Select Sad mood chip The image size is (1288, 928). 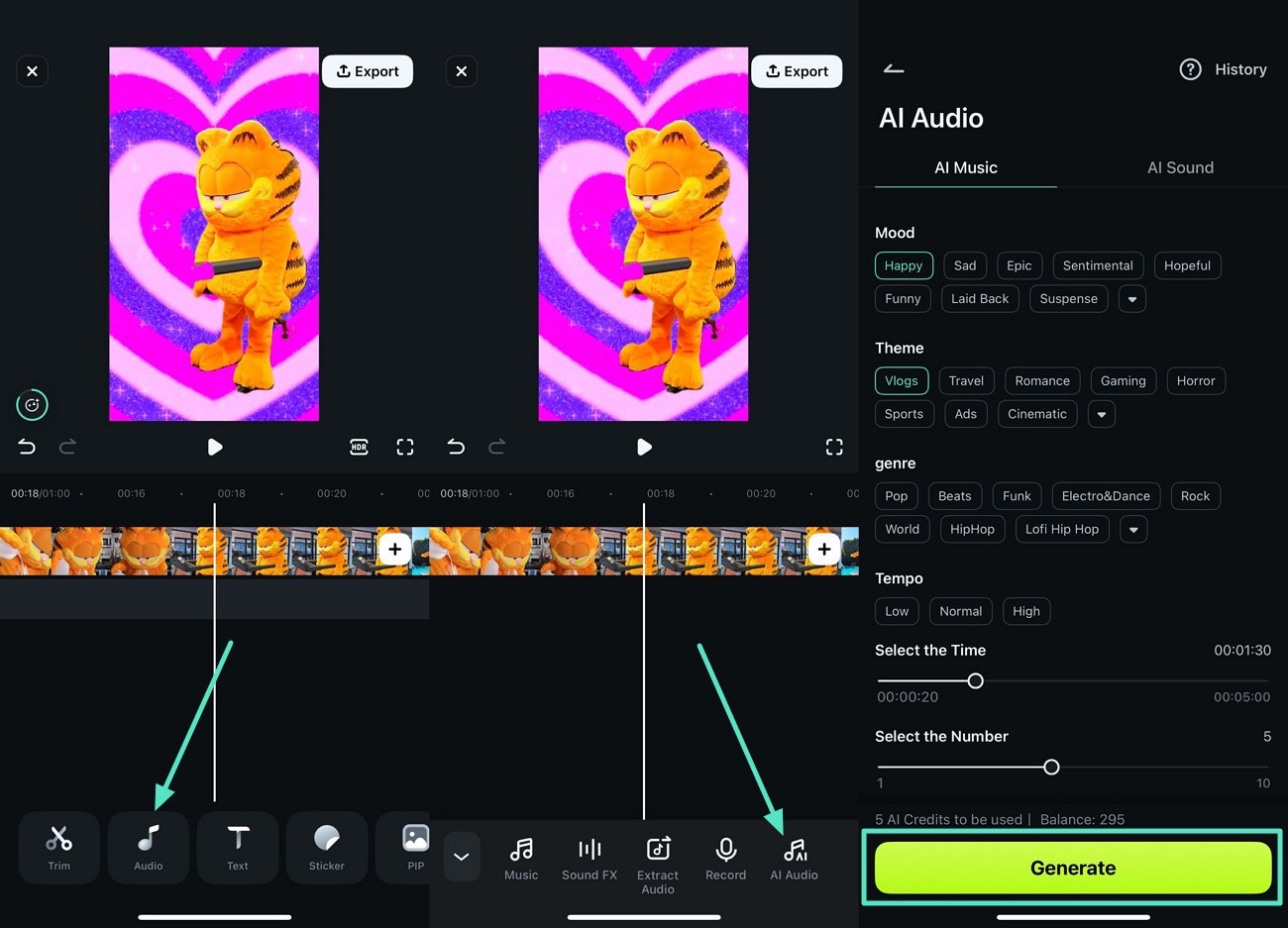(x=965, y=265)
